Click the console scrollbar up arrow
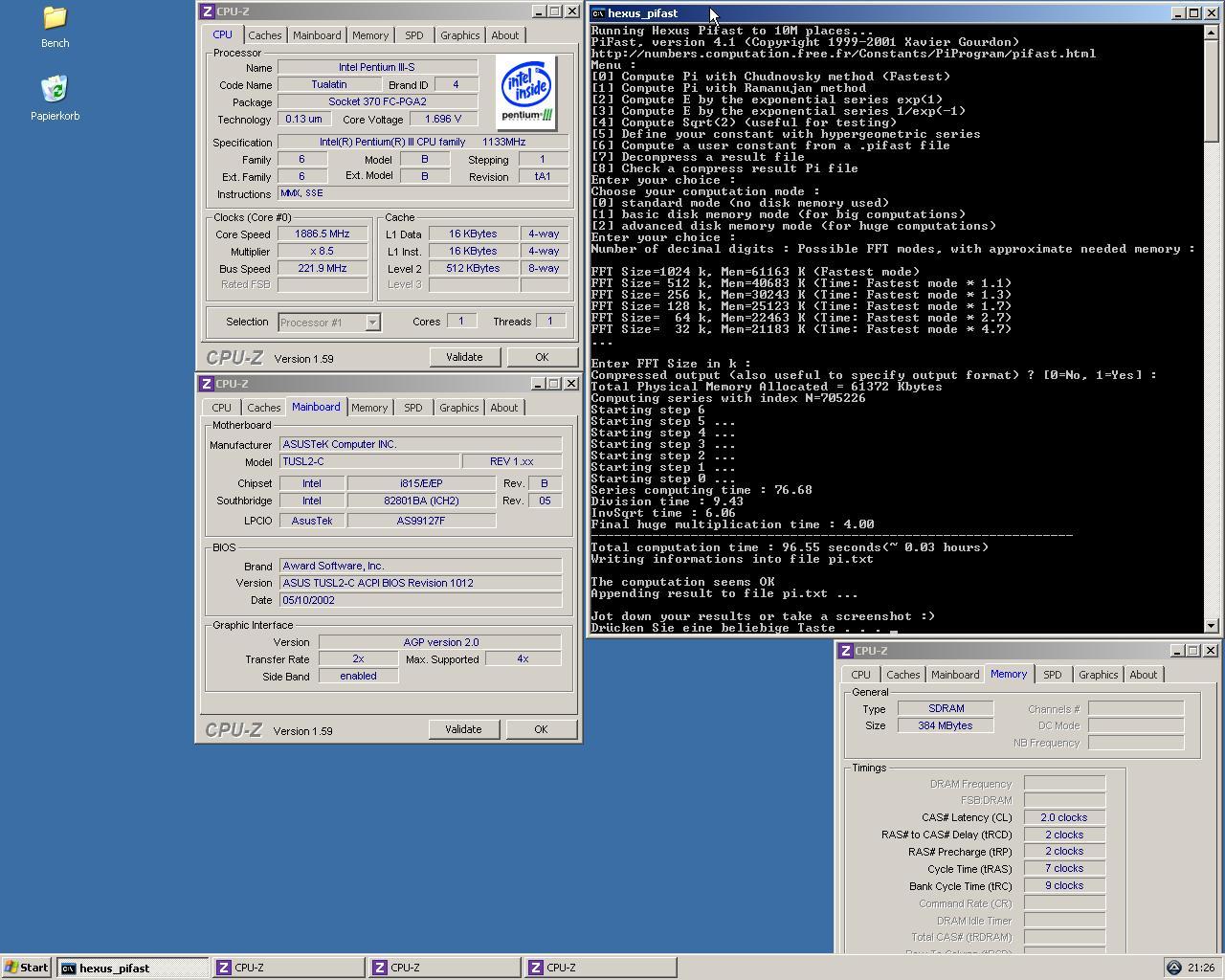Screen dimensions: 1225x980 click(1211, 32)
